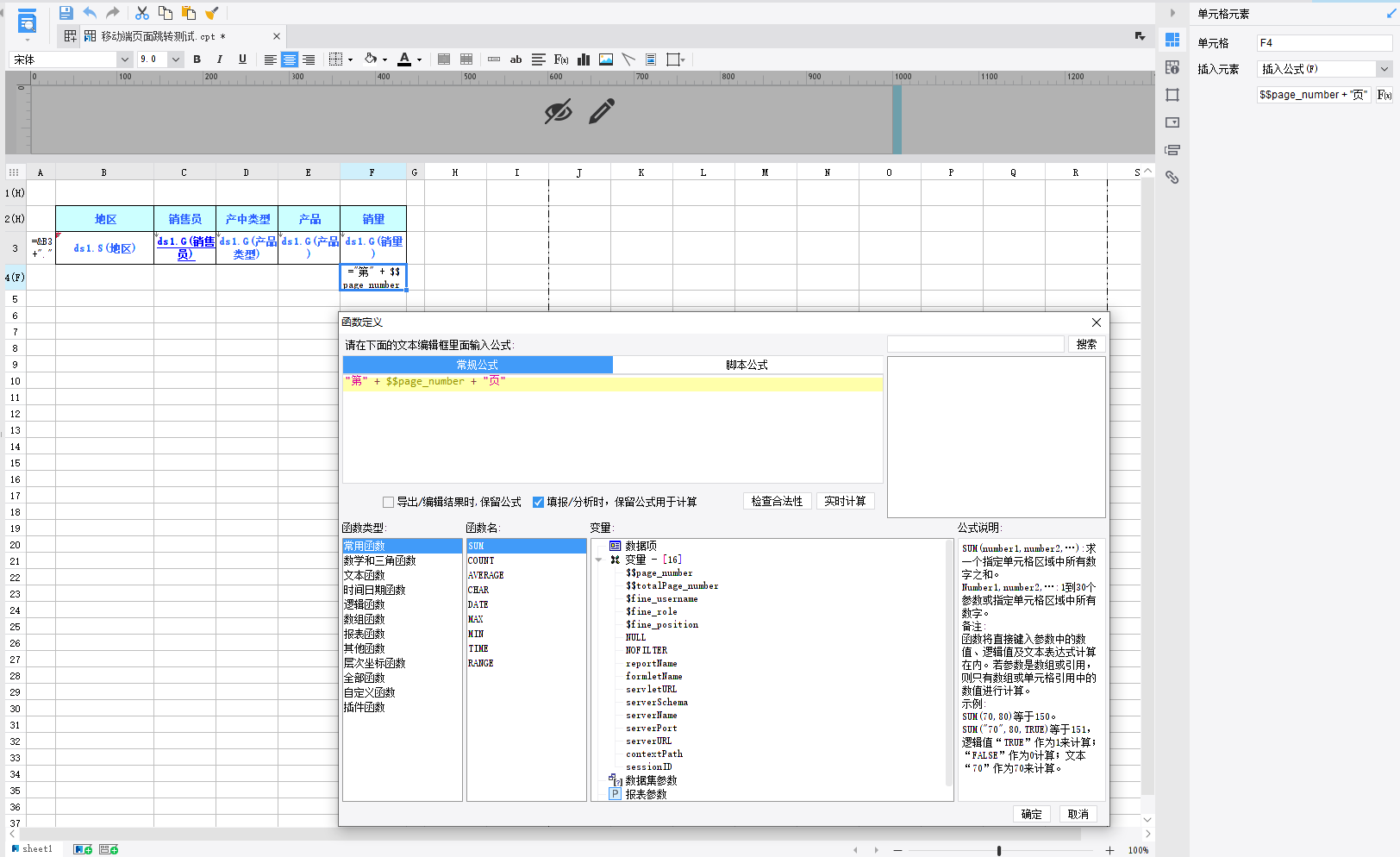1400x857 pixels.
Task: Click the Fx formula button in right panel
Action: pyautogui.click(x=1384, y=95)
